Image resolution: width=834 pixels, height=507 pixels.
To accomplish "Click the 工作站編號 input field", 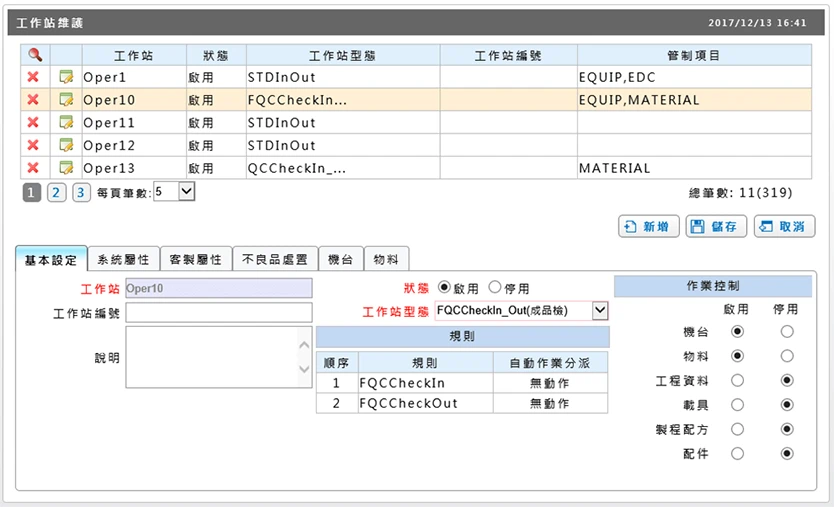I will pos(219,313).
